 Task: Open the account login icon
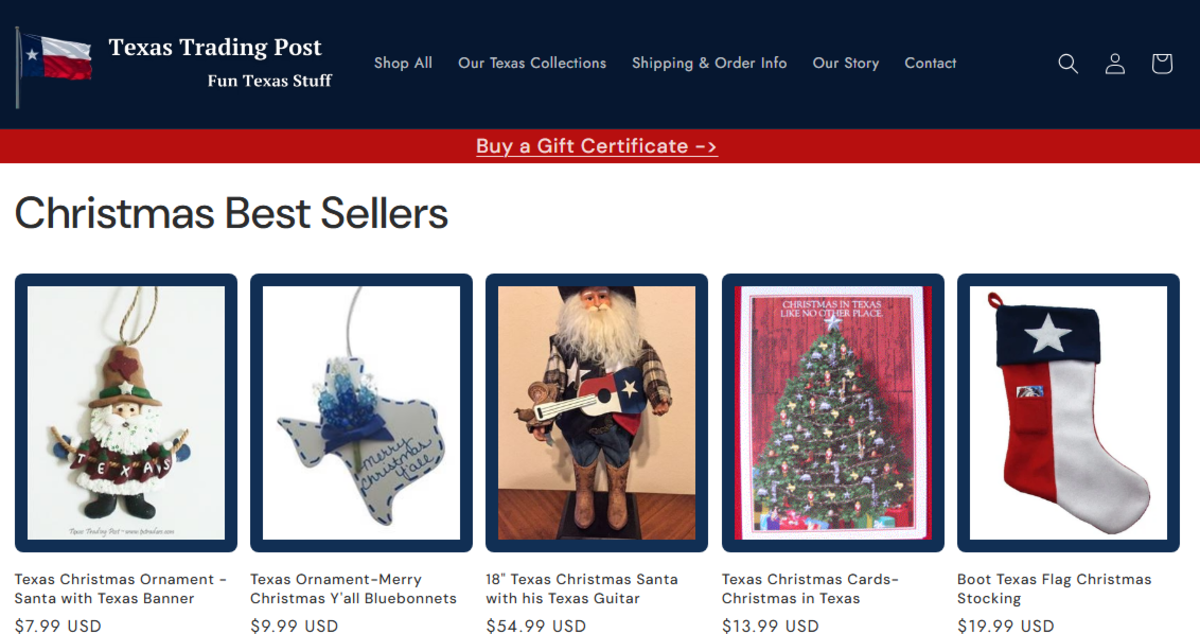(1115, 64)
